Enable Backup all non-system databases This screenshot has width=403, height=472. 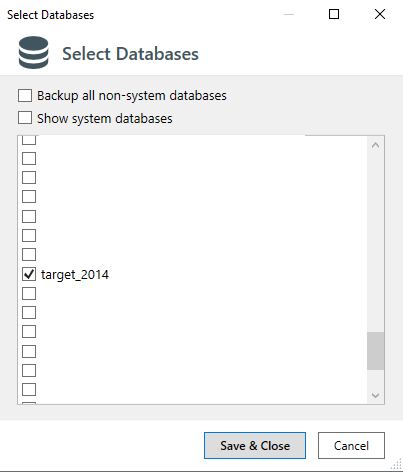(x=25, y=95)
